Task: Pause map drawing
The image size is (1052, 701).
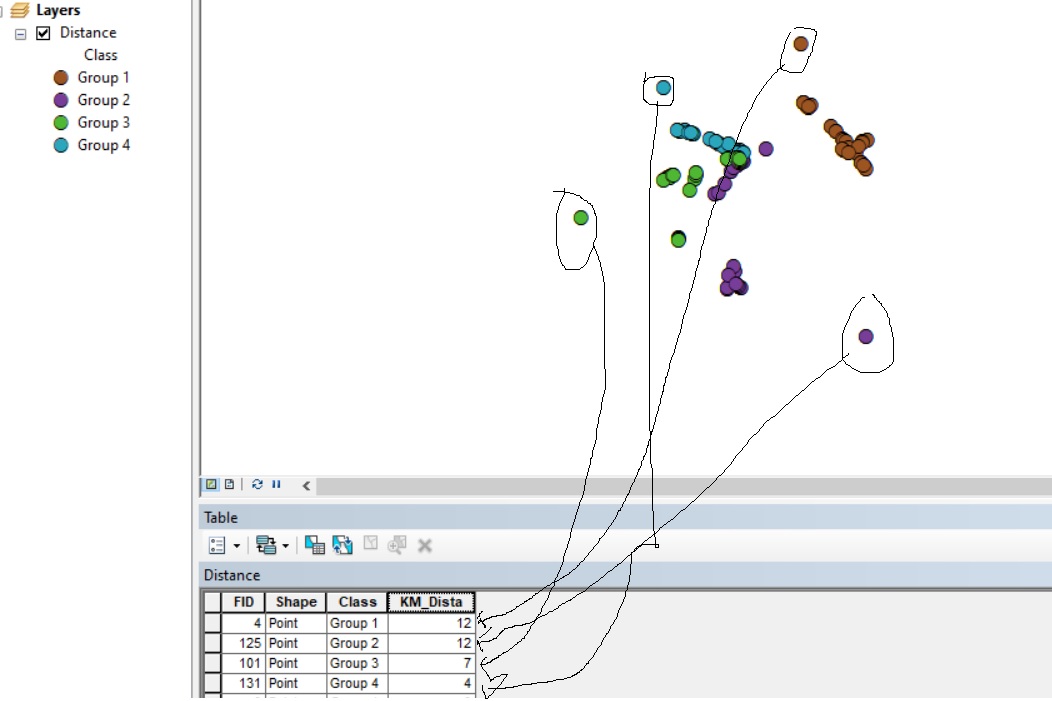Action: pyautogui.click(x=276, y=484)
